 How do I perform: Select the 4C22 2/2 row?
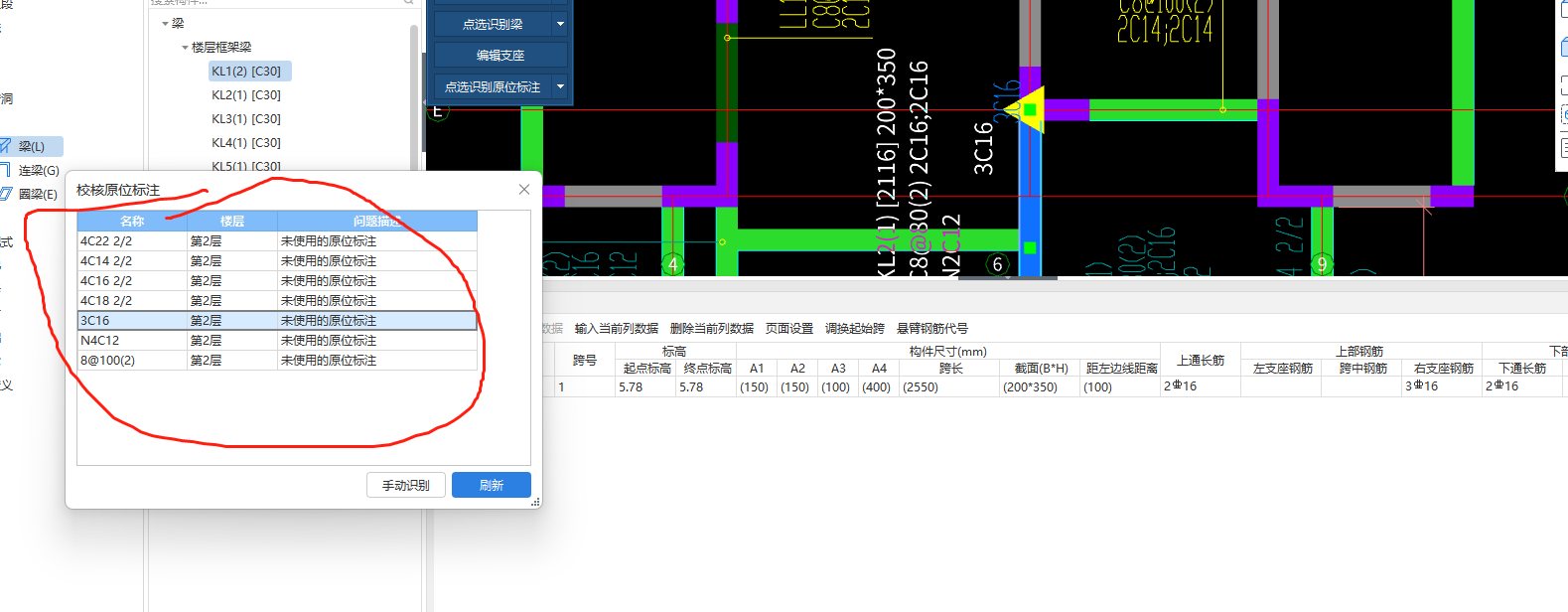click(277, 241)
